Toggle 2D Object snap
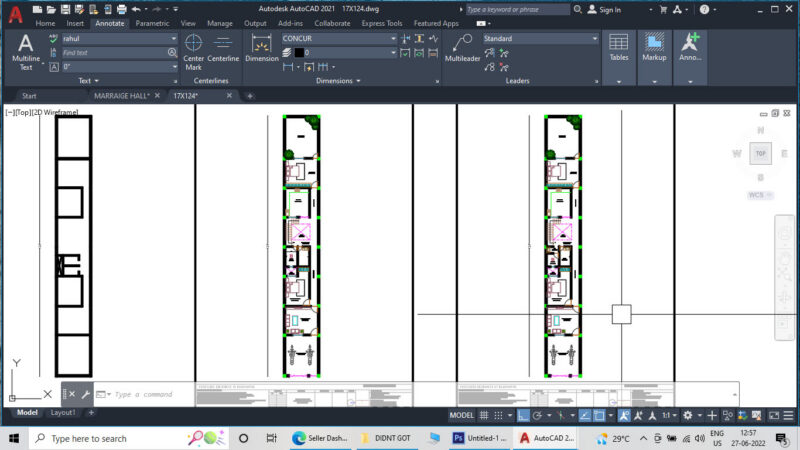This screenshot has width=800, height=450. [x=599, y=415]
